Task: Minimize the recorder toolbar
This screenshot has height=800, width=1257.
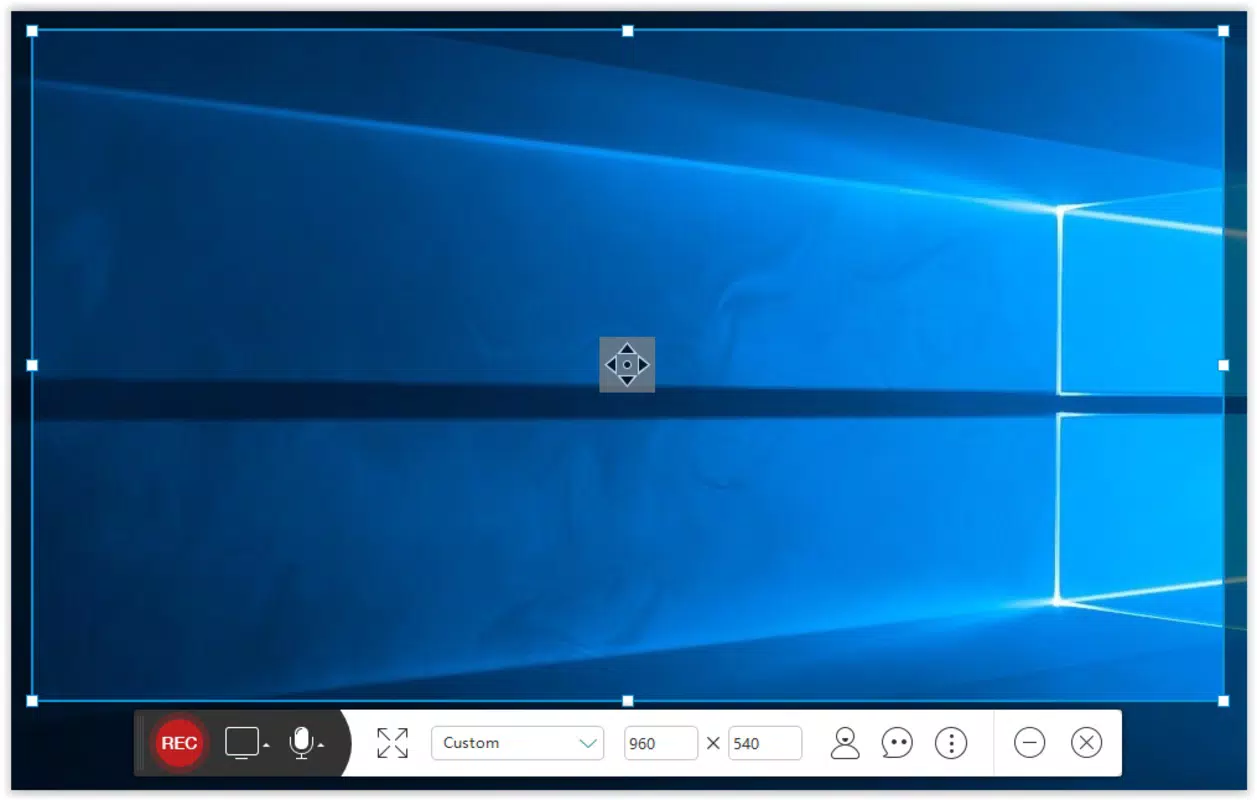Action: tap(1029, 743)
